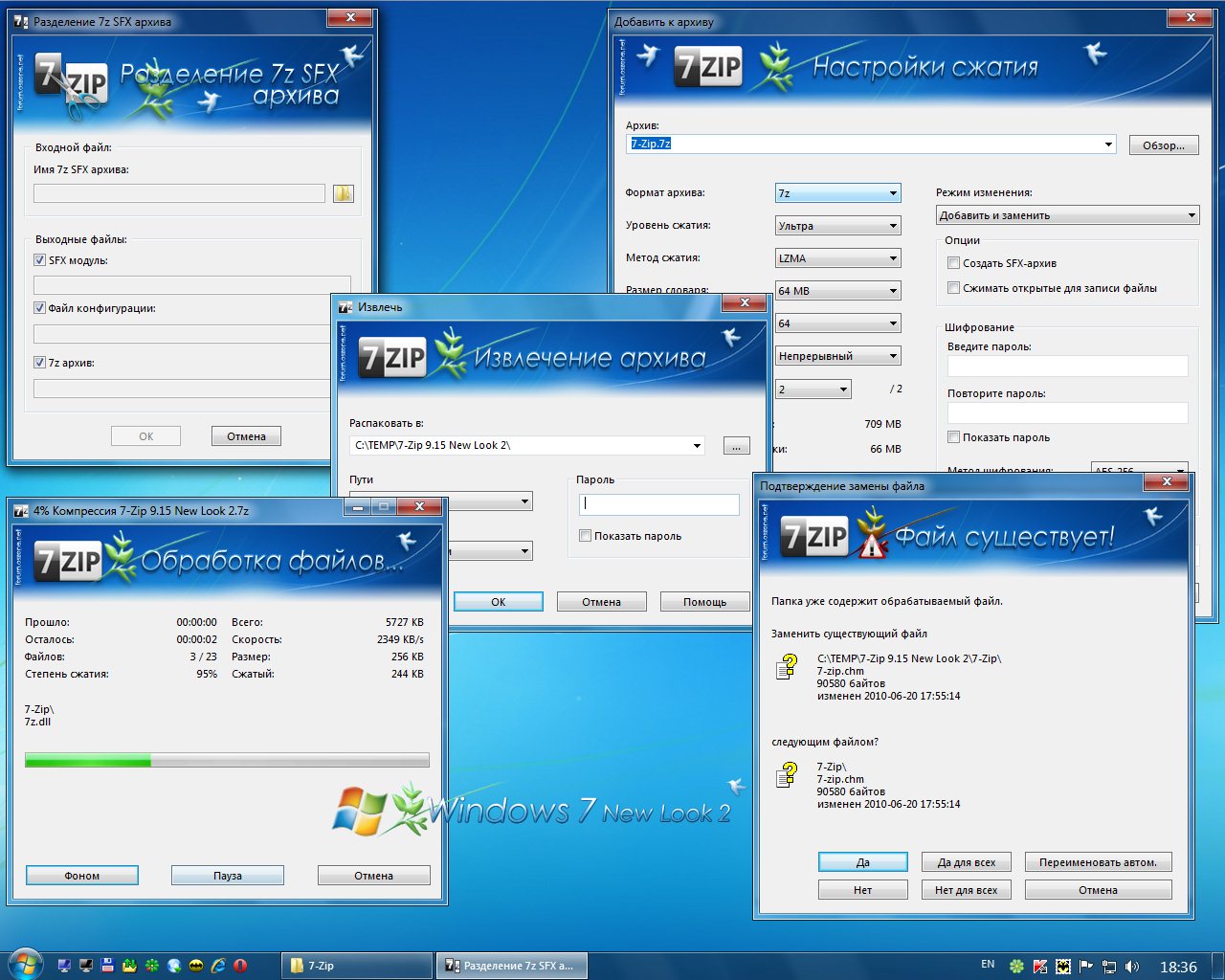This screenshot has height=980, width=1225.
Task: Click OK in the Извлечь dialog
Action: click(x=499, y=602)
